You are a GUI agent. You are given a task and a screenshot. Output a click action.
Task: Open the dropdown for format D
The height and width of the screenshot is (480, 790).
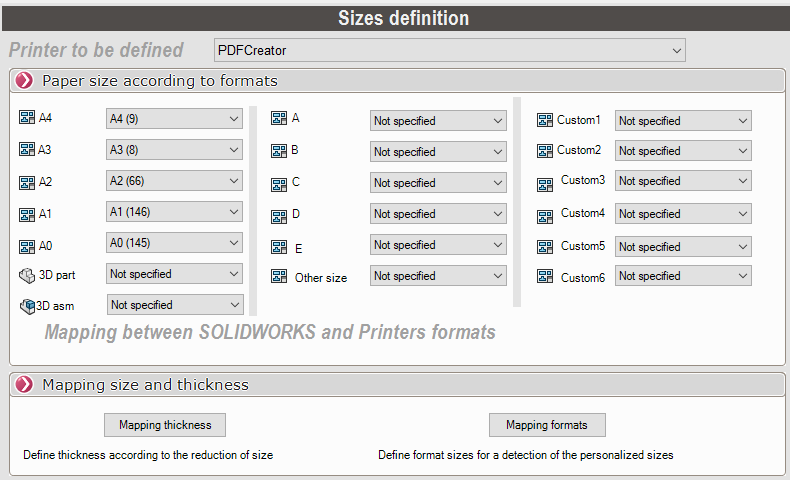438,214
